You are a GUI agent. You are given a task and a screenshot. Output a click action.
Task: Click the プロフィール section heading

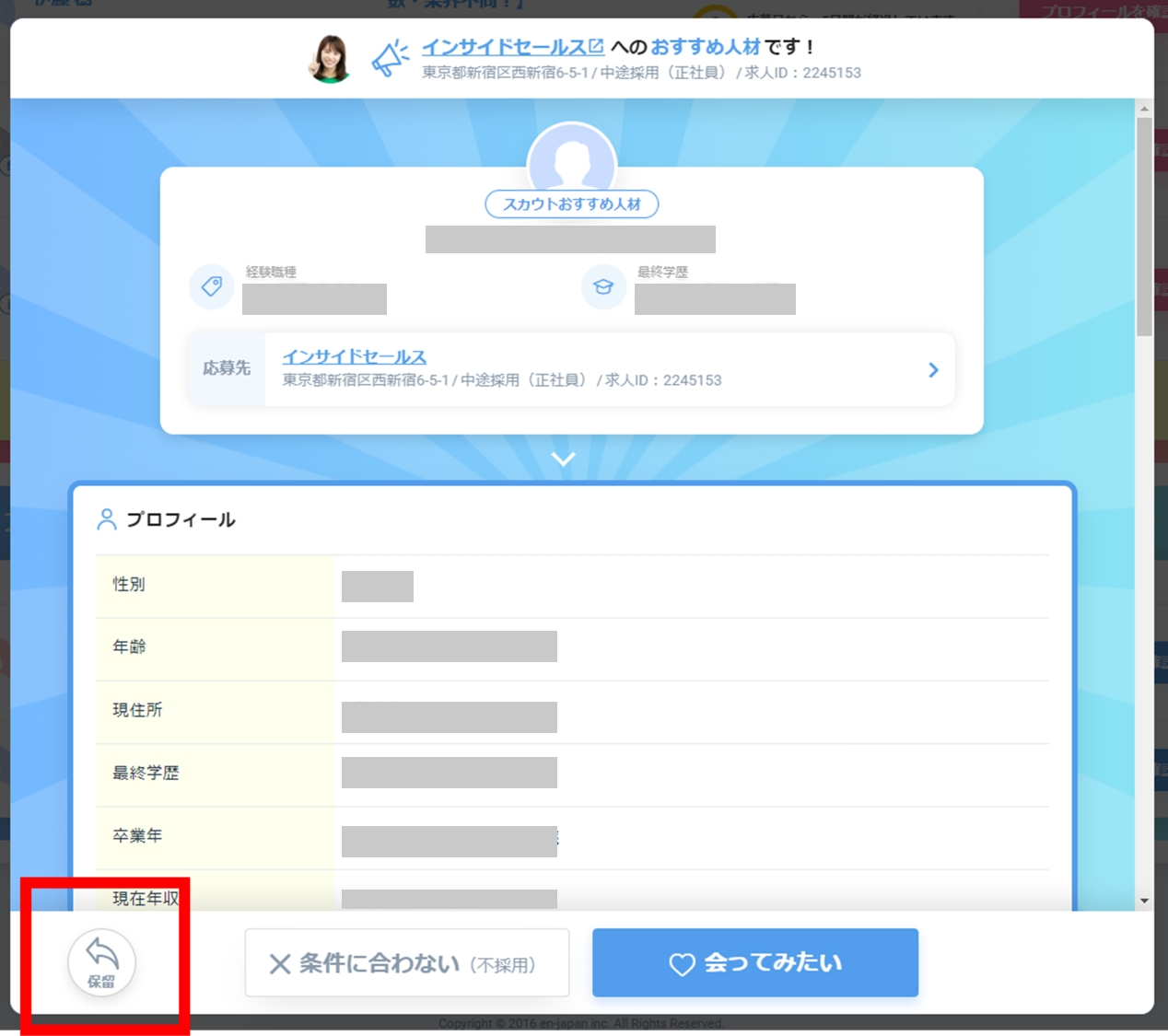[x=181, y=519]
